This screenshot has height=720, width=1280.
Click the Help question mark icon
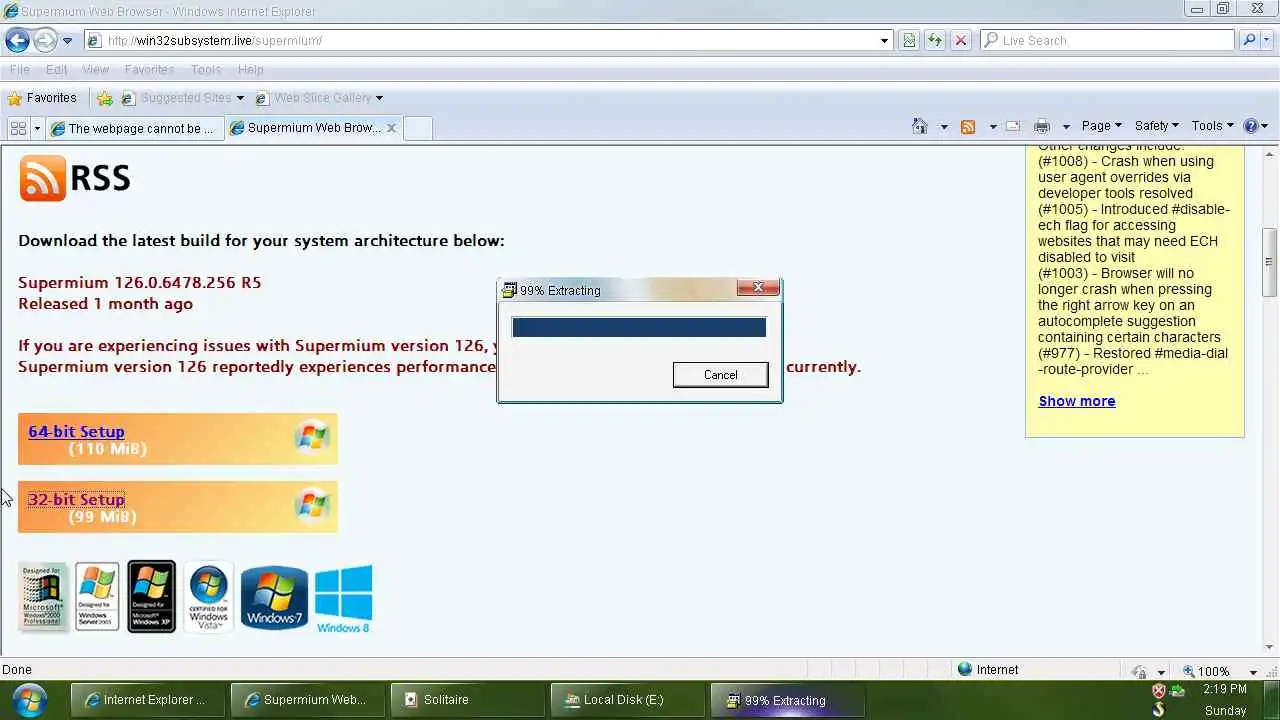[1250, 126]
